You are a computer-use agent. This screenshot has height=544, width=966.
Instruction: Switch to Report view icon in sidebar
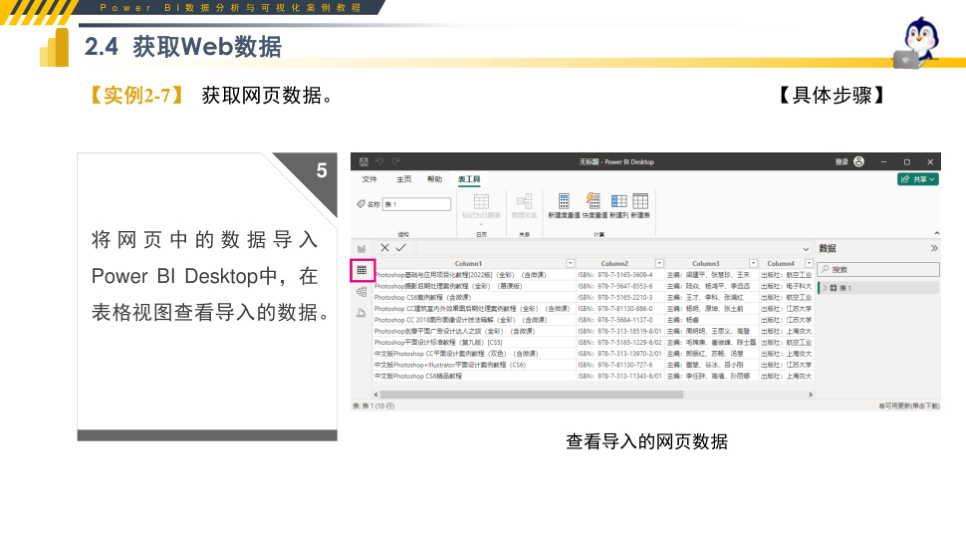[362, 249]
